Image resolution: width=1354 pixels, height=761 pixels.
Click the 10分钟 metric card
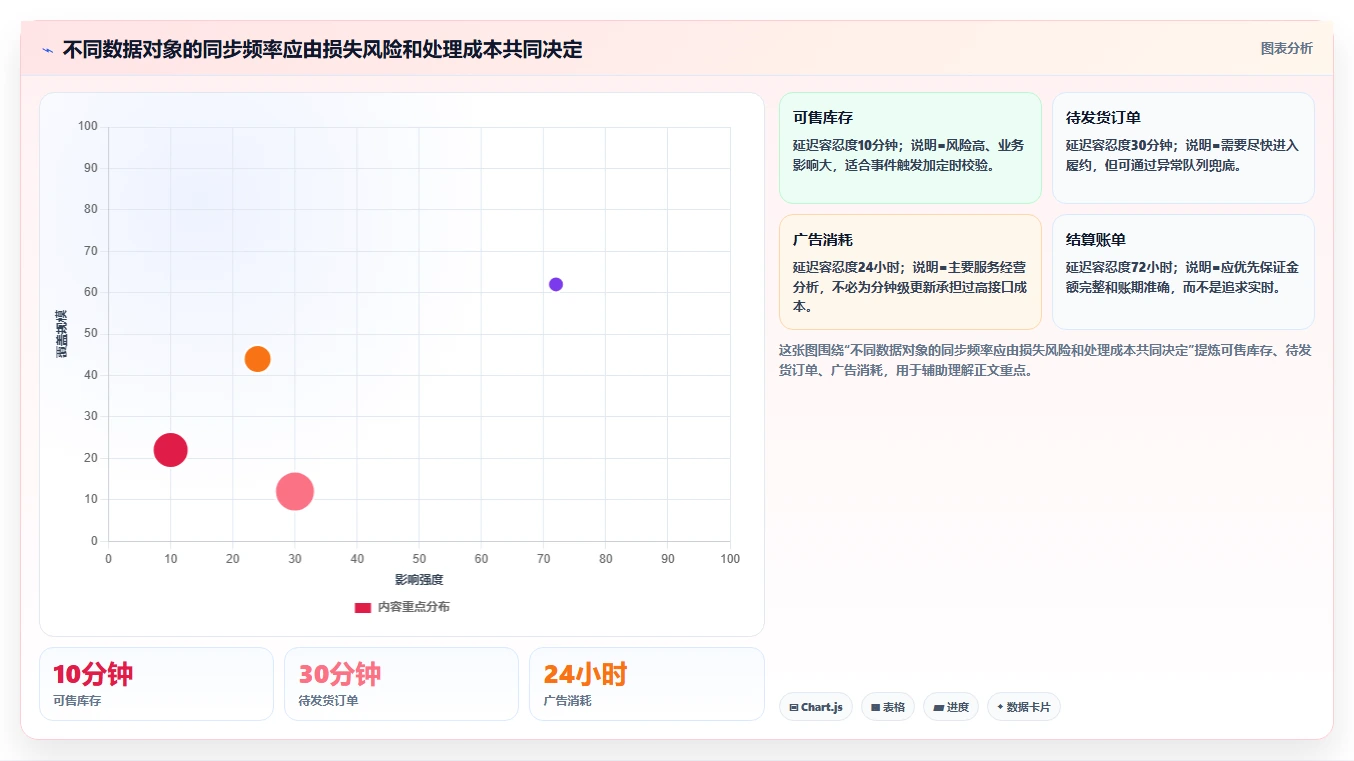coord(156,684)
